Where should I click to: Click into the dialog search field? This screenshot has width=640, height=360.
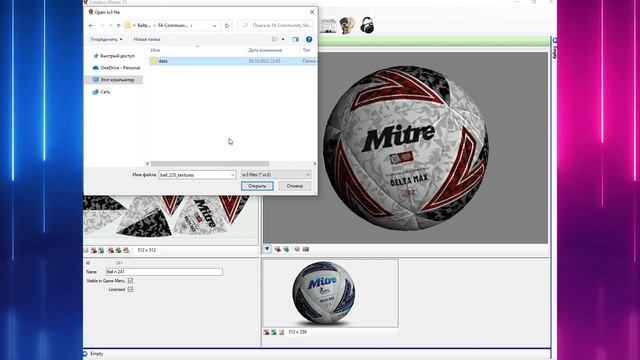pyautogui.click(x=276, y=25)
